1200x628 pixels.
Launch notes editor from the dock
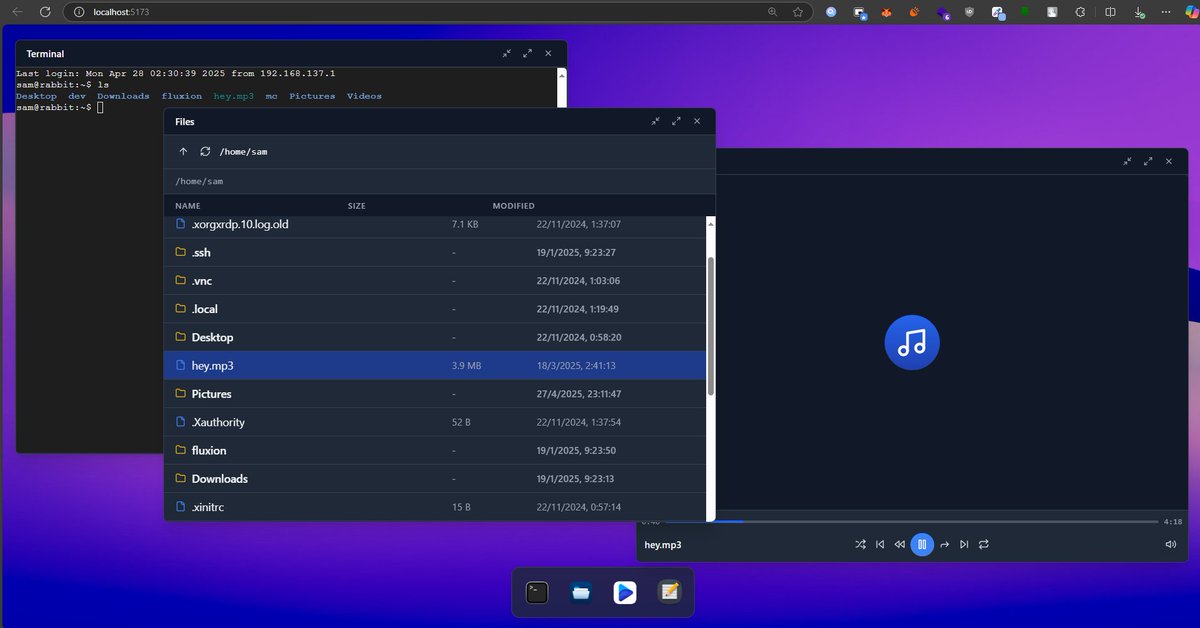[669, 592]
